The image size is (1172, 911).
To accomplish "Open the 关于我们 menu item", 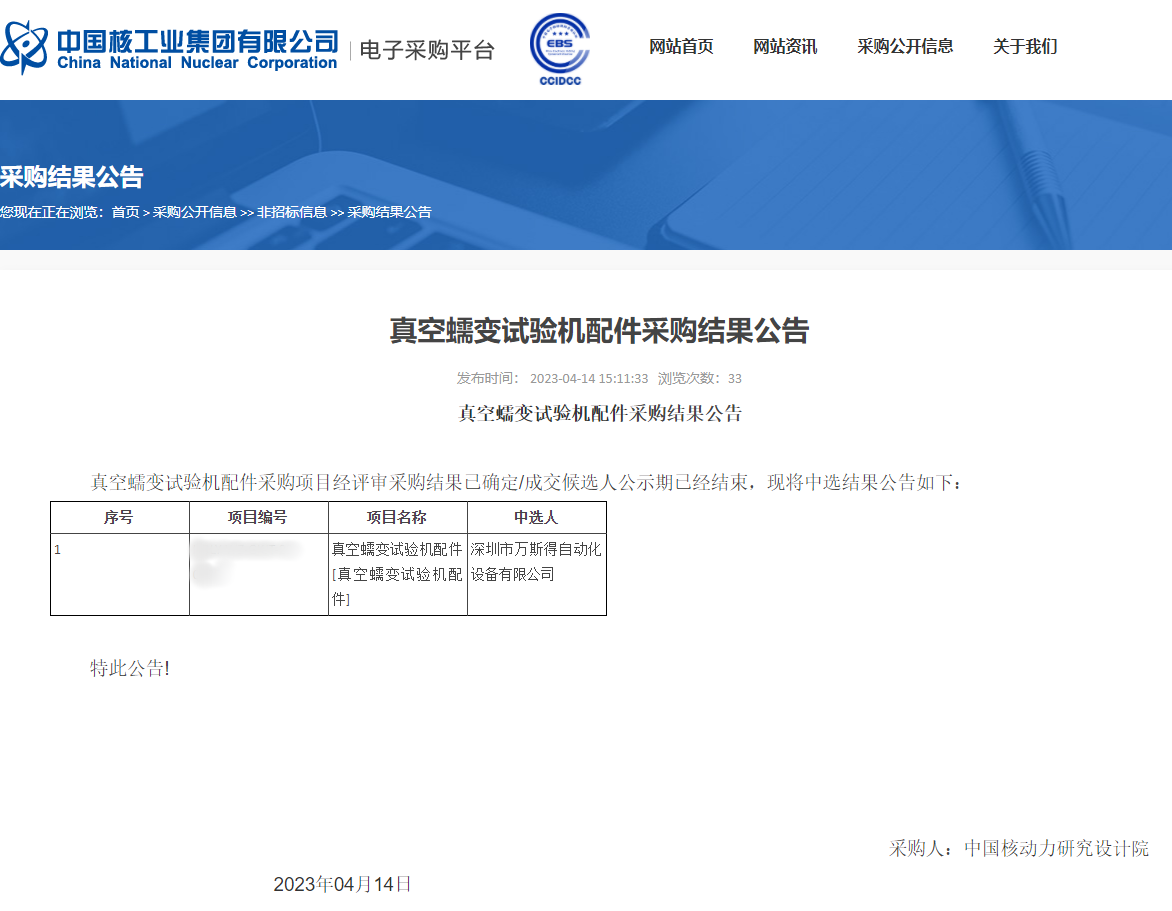I will click(x=1025, y=46).
